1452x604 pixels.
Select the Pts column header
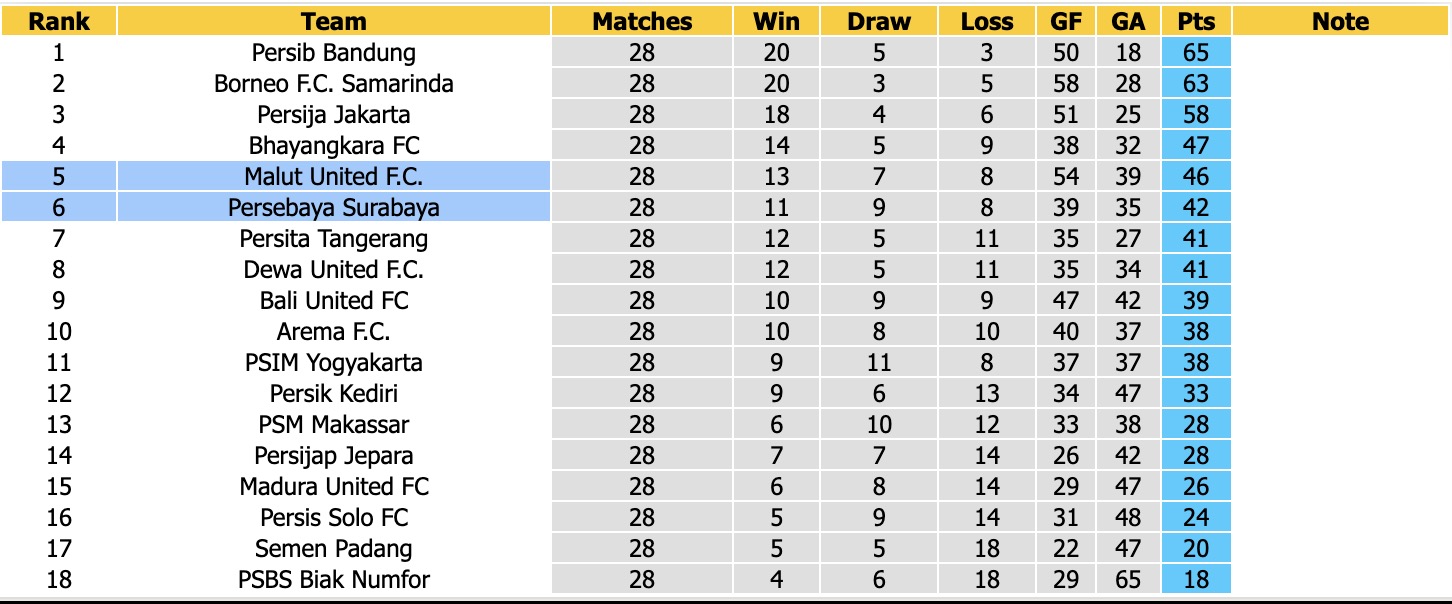point(1196,21)
